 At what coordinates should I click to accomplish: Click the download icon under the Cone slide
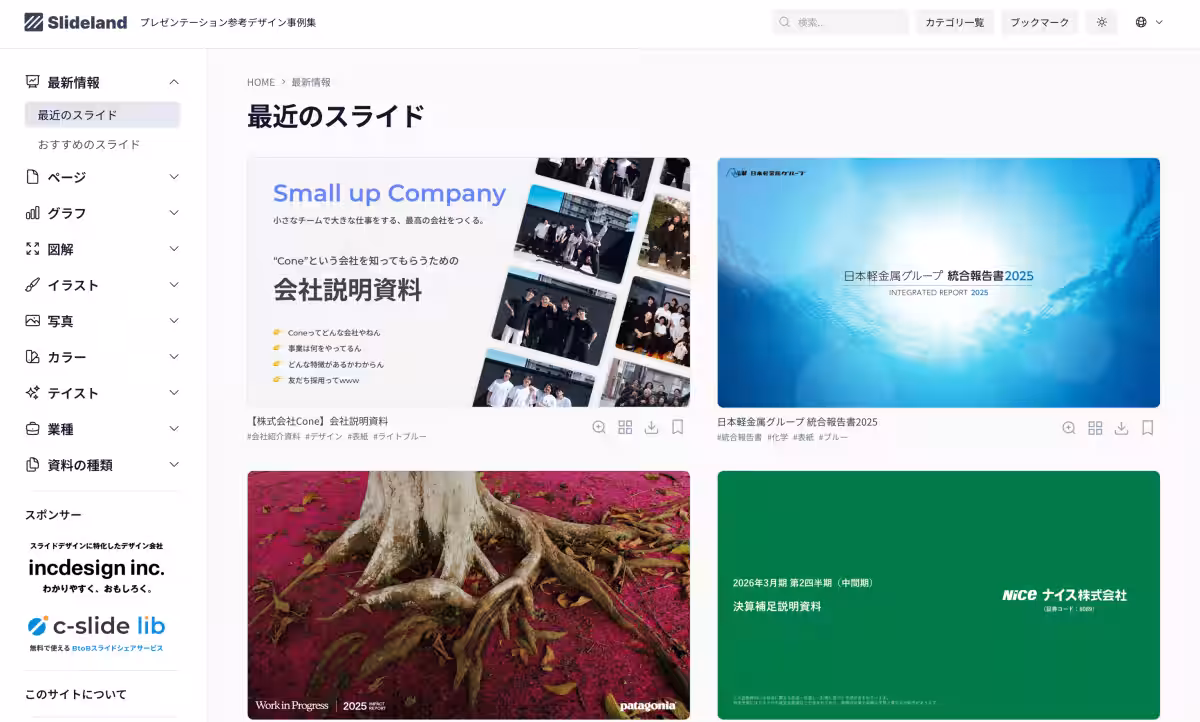tap(651, 427)
